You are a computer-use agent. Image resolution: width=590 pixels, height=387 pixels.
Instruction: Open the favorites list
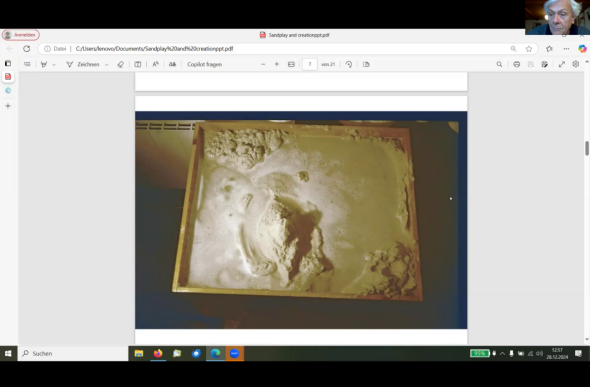coord(549,49)
